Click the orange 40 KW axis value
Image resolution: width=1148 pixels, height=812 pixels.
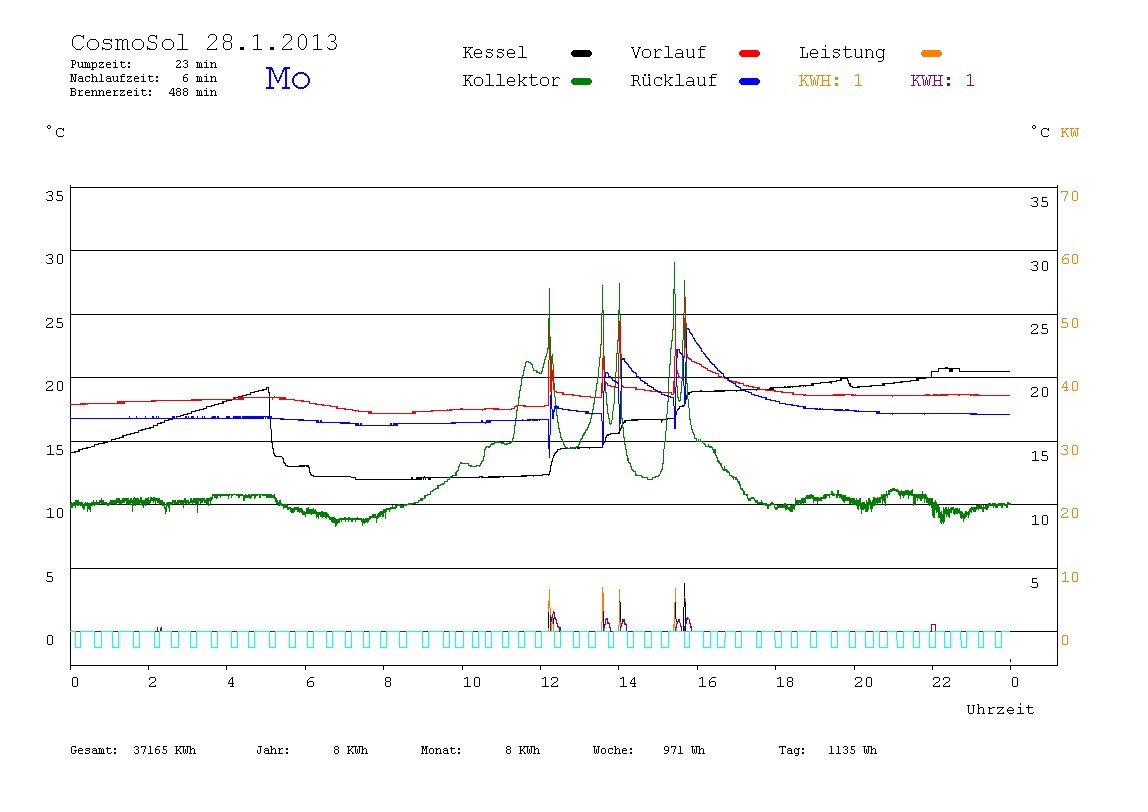(x=1070, y=387)
